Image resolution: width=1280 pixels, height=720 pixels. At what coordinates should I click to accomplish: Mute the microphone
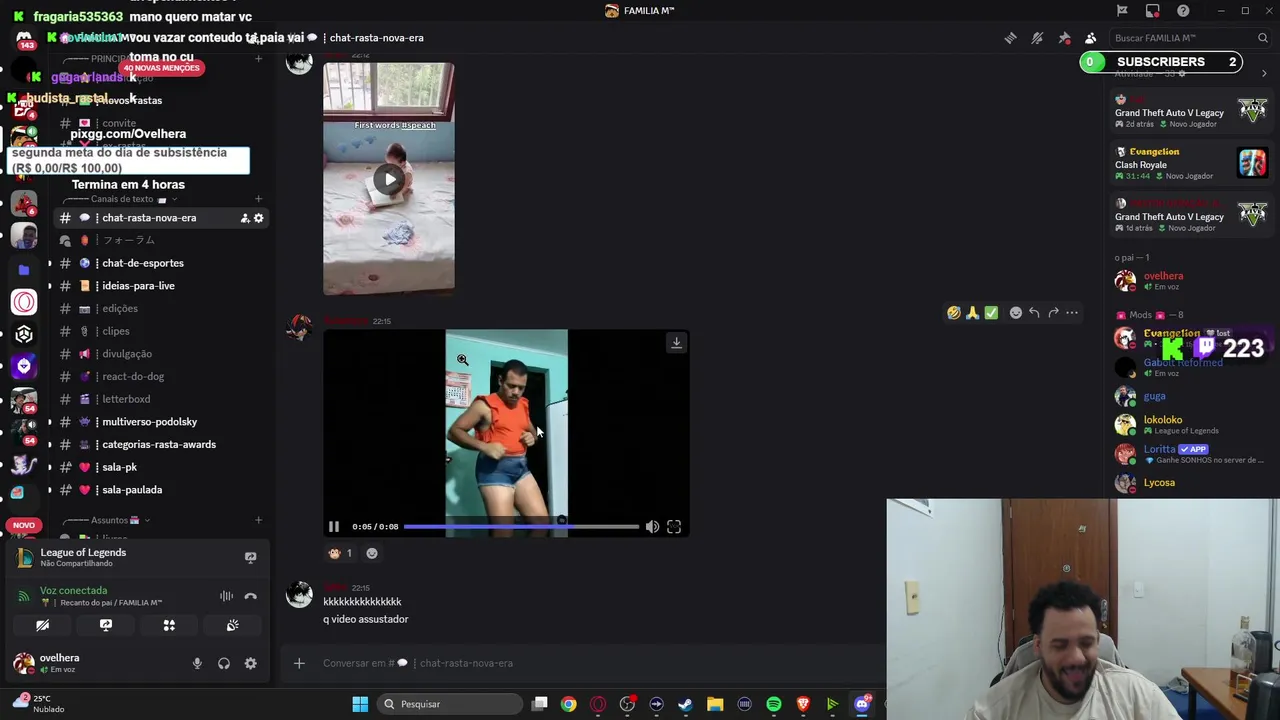(x=197, y=663)
